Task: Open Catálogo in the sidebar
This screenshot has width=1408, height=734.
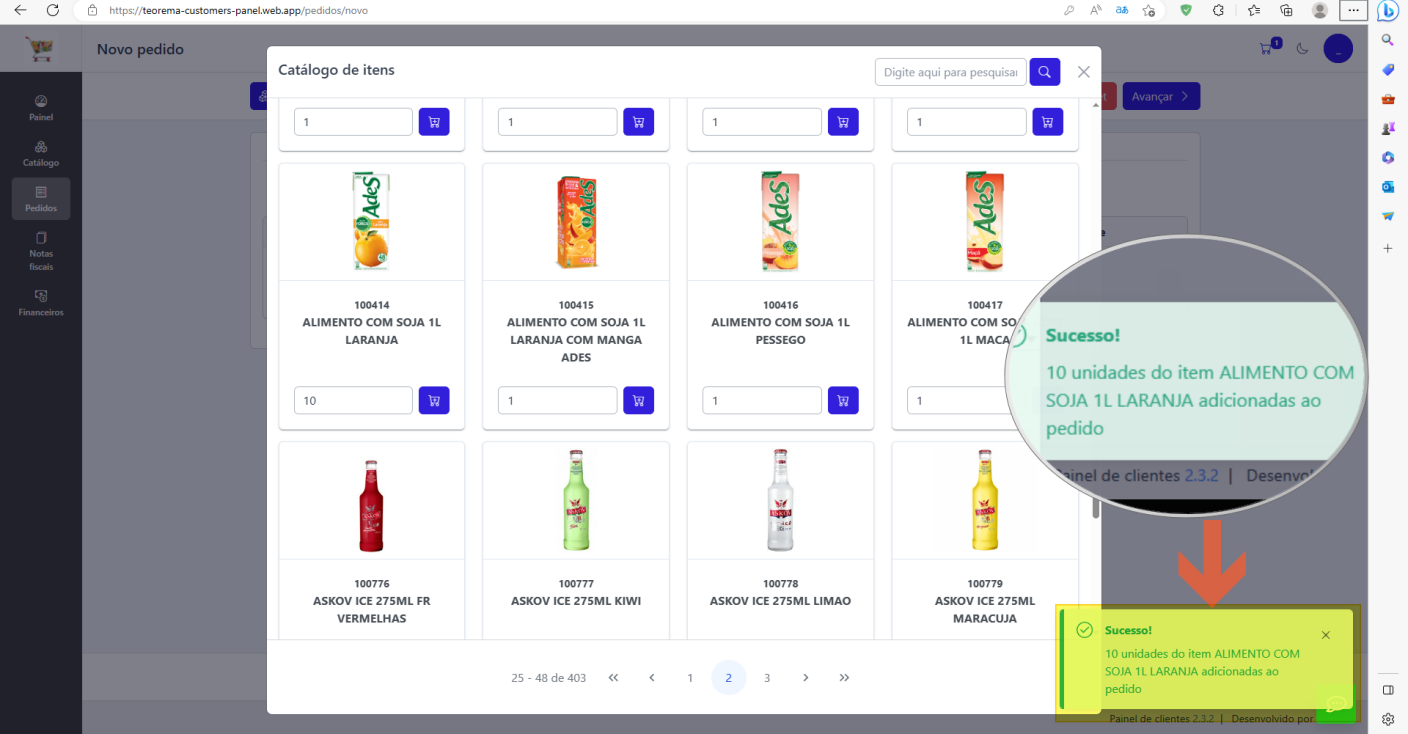Action: (x=41, y=153)
